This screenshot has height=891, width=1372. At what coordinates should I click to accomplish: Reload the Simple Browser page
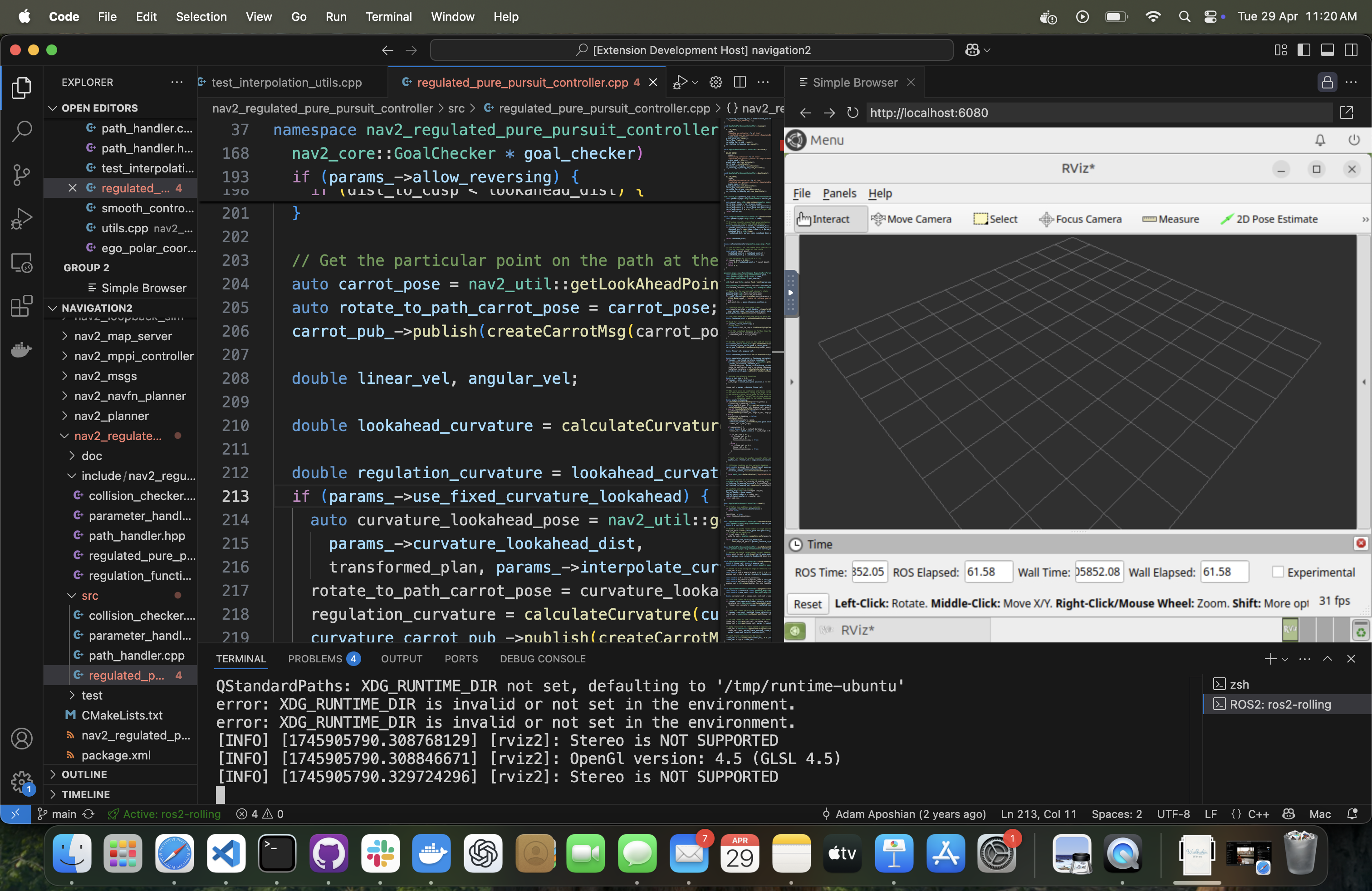pyautogui.click(x=852, y=113)
